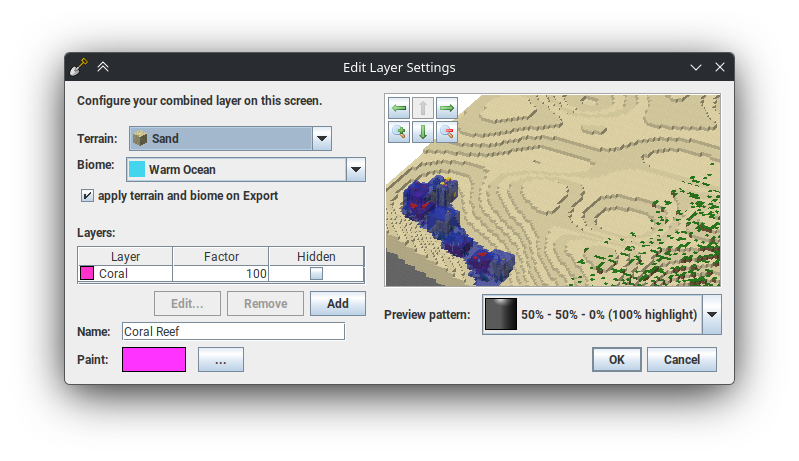Select the Coral row in the Layers table
Image resolution: width=799 pixels, height=461 pixels.
[x=221, y=274]
